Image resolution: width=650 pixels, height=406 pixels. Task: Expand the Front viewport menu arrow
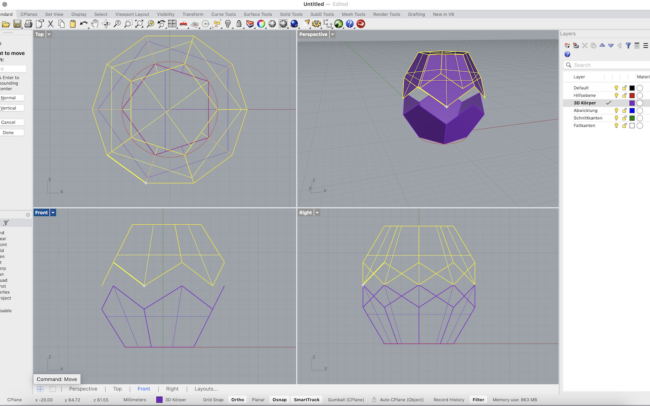point(53,212)
